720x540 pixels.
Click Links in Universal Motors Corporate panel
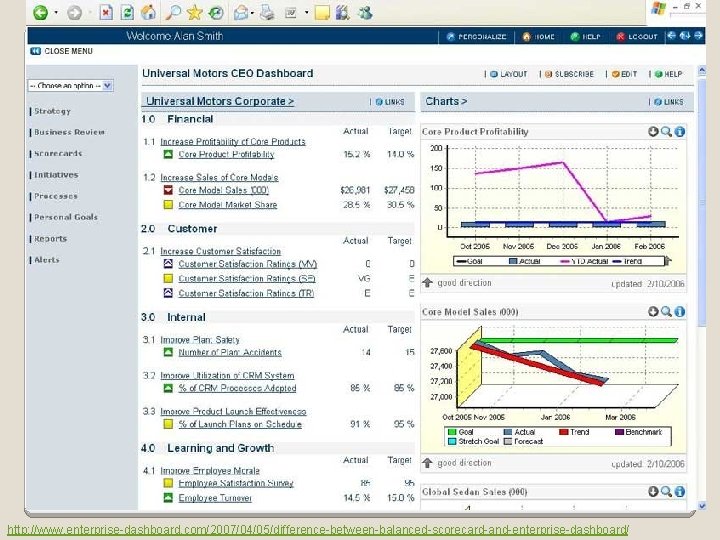tap(390, 102)
